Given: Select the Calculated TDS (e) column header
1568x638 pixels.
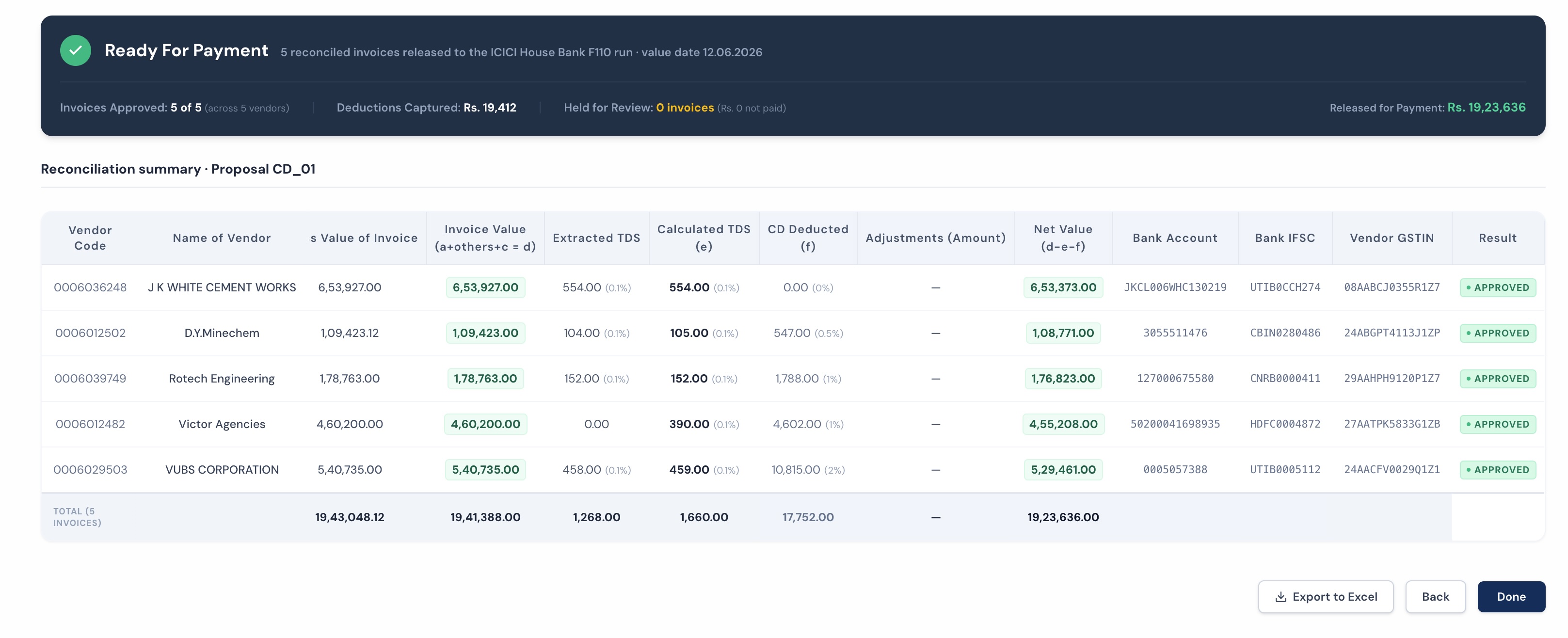Looking at the screenshot, I should [x=704, y=238].
